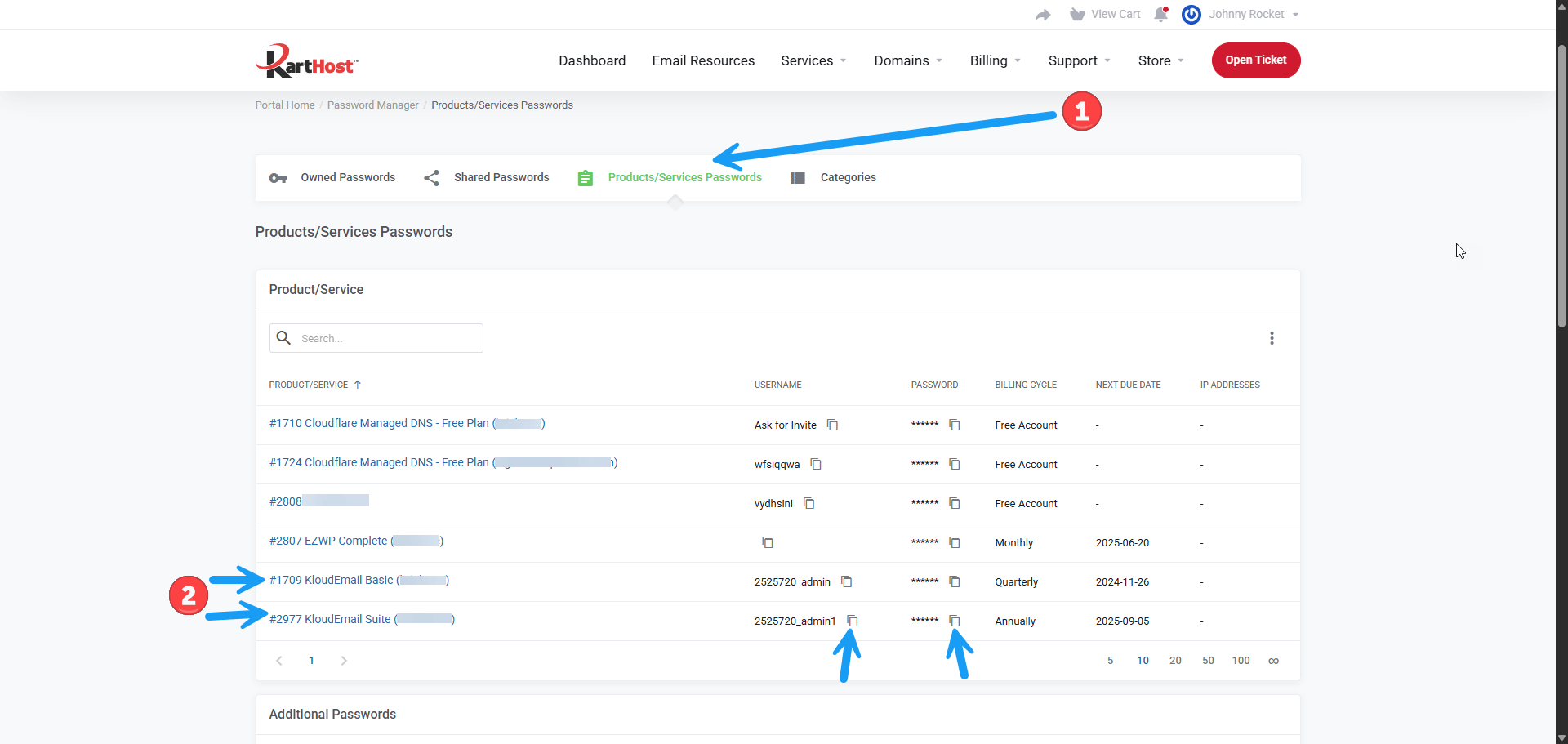1568x744 pixels.
Task: Select the Products/Services Passwords tab
Action: pos(670,177)
